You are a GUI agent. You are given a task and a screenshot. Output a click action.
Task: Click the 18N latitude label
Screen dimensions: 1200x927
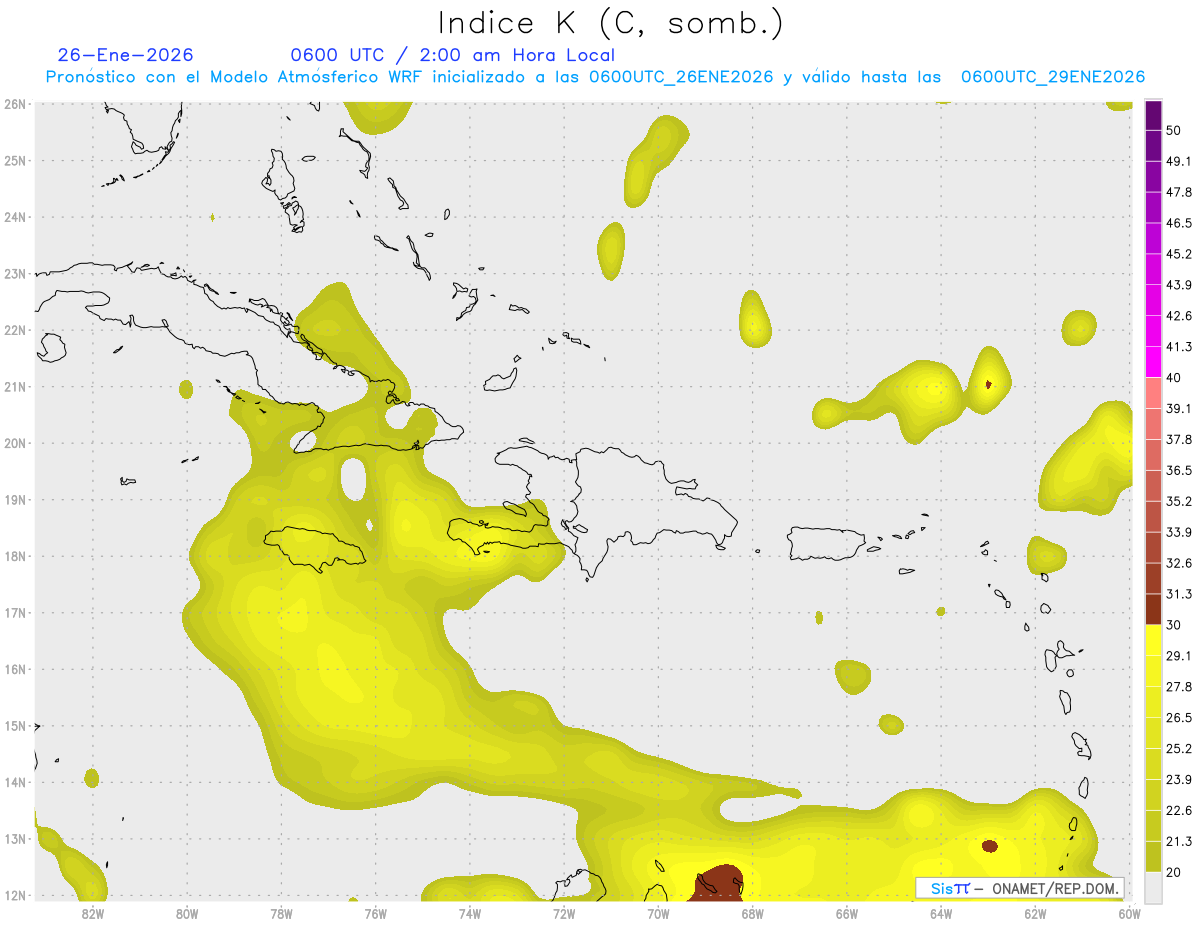(x=15, y=556)
